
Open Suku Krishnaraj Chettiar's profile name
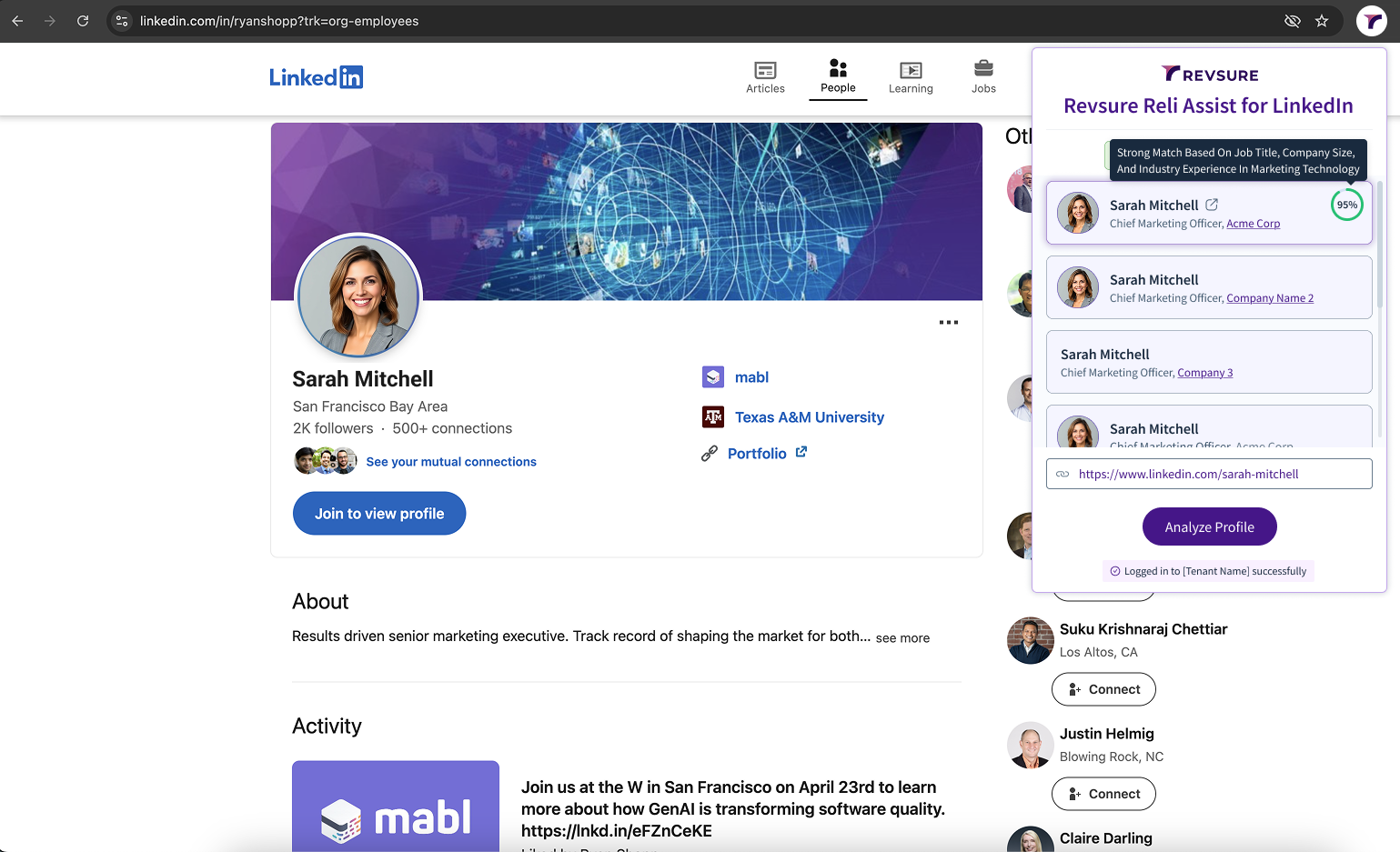click(1143, 629)
